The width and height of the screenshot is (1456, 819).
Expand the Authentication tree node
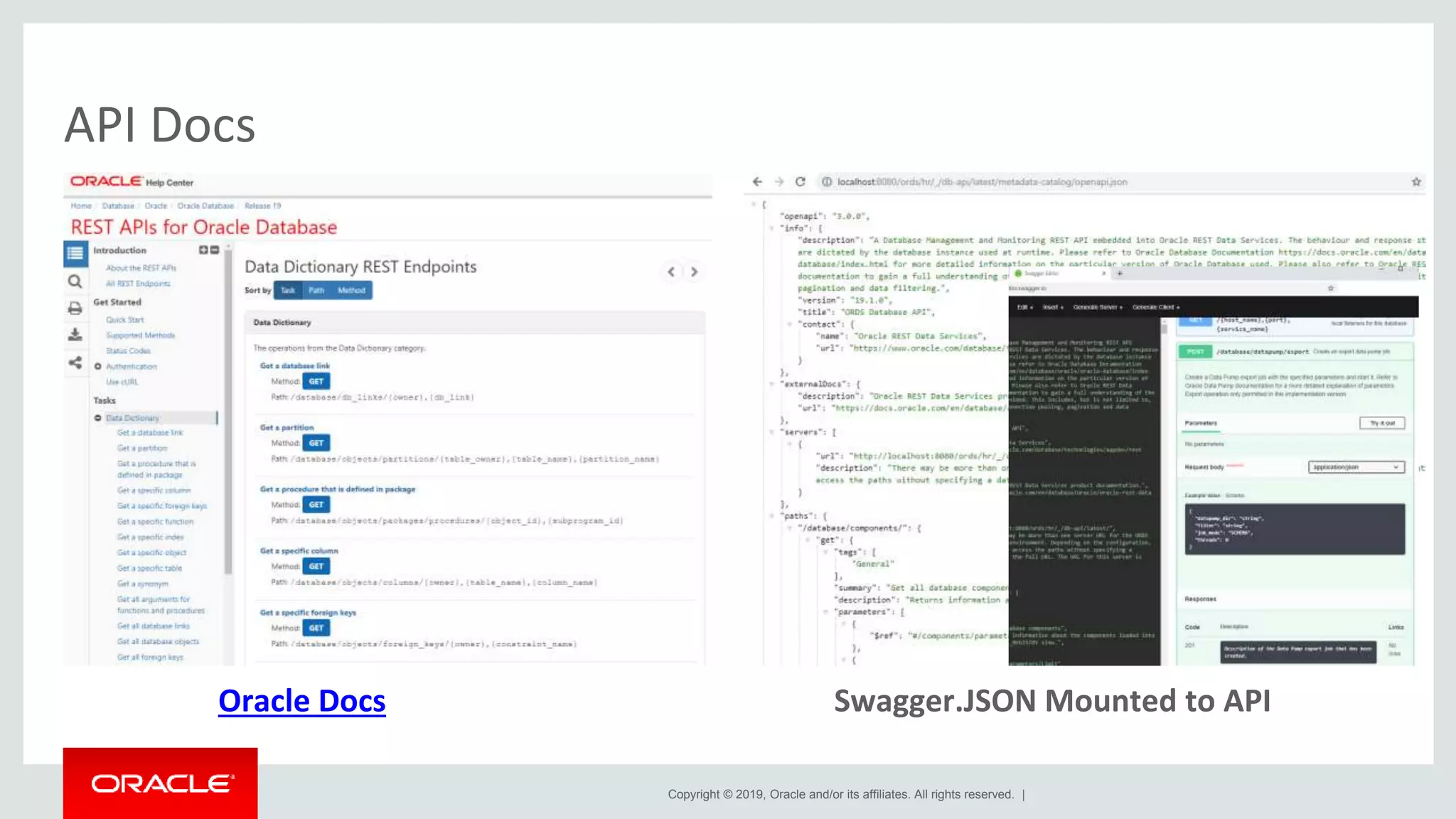[x=98, y=366]
